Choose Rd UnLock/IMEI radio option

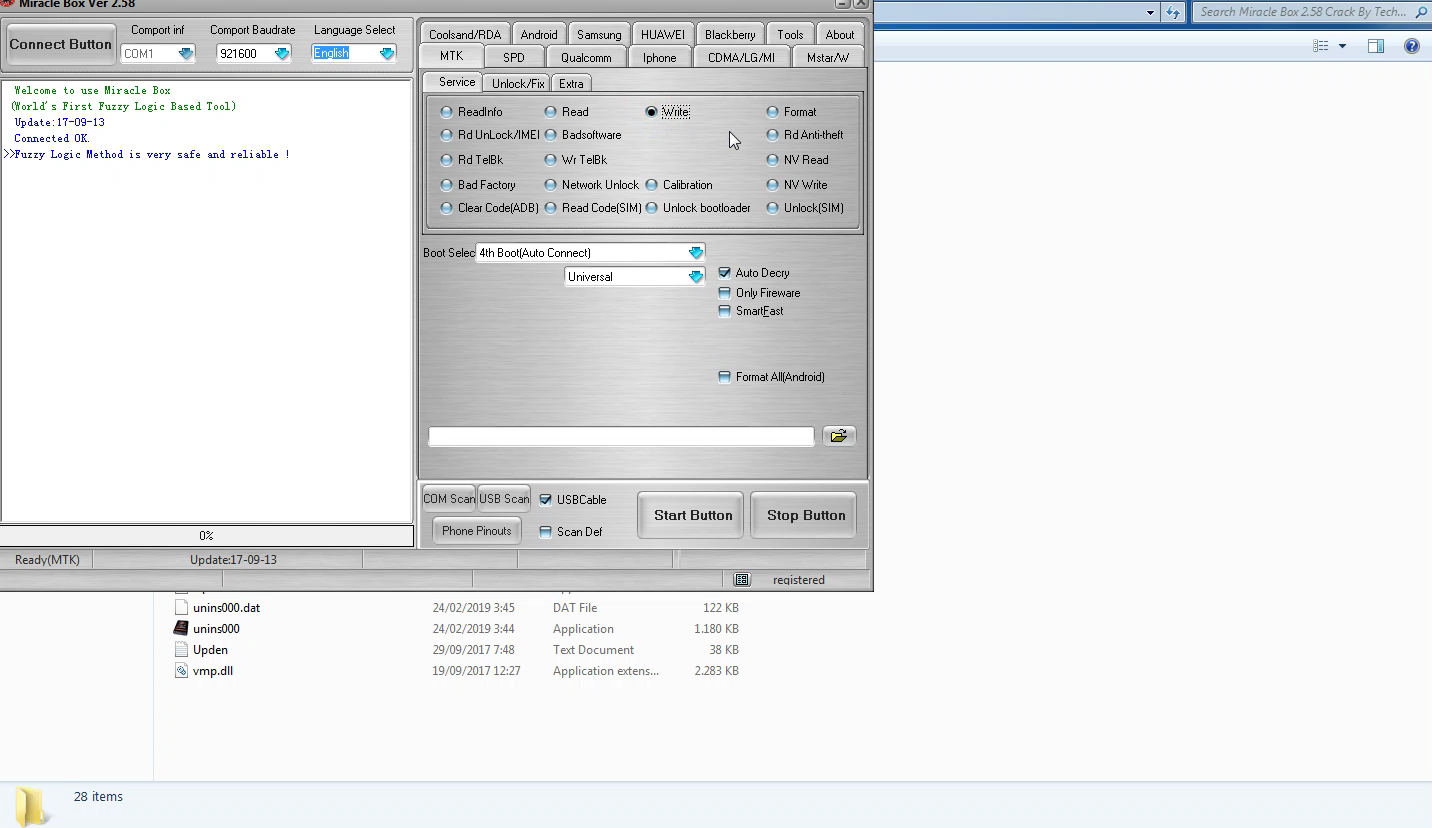(446, 135)
